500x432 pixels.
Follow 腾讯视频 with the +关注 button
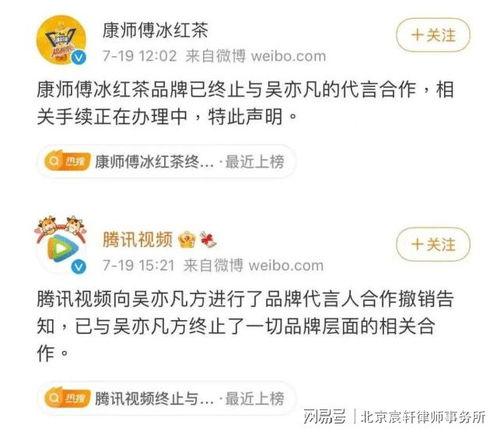[433, 245]
